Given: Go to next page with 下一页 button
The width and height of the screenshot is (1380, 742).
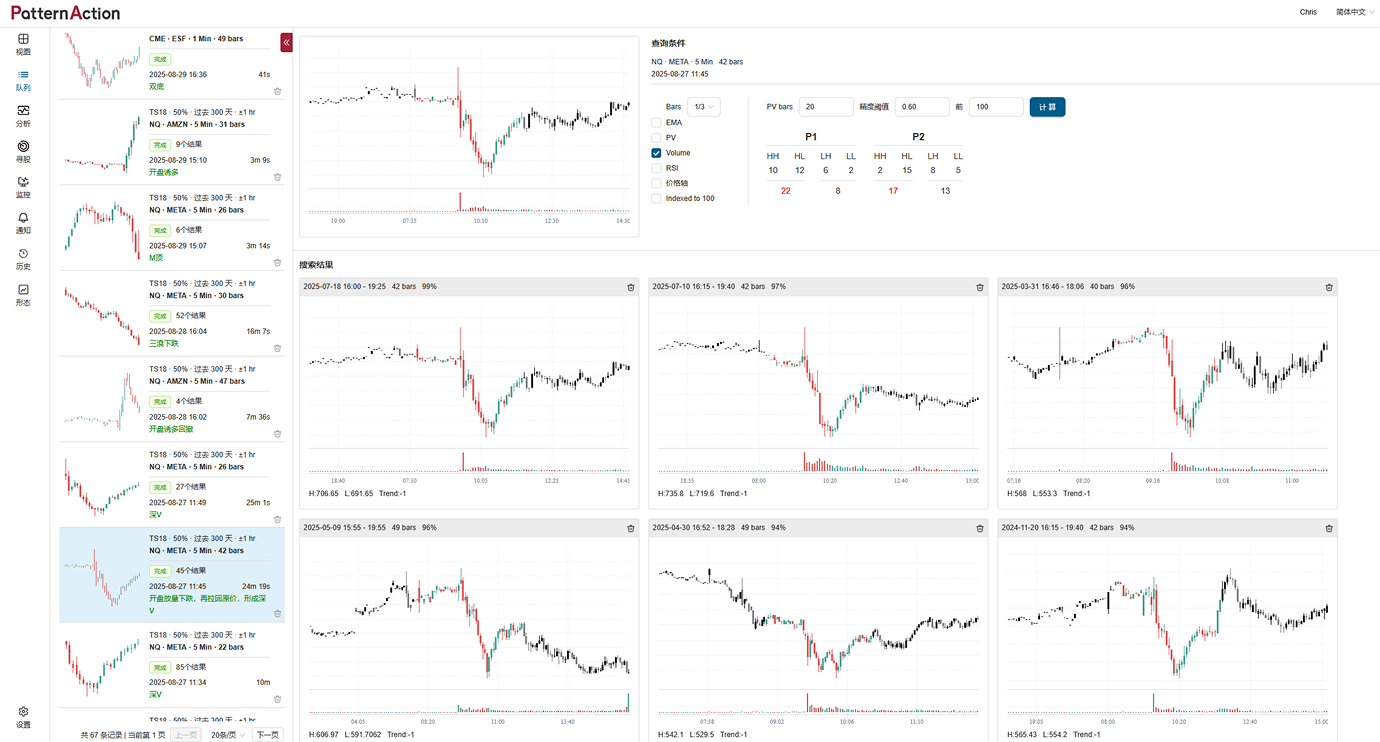Looking at the screenshot, I should tap(267, 734).
